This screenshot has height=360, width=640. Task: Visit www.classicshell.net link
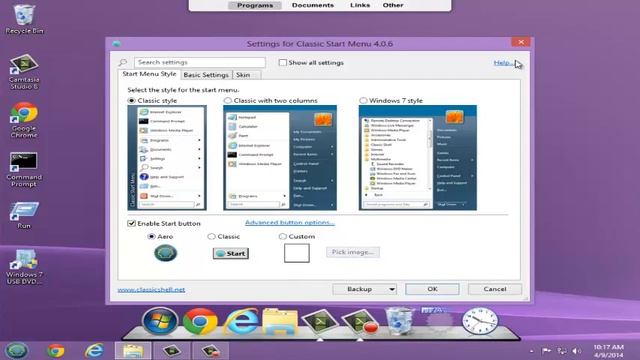[x=151, y=289]
